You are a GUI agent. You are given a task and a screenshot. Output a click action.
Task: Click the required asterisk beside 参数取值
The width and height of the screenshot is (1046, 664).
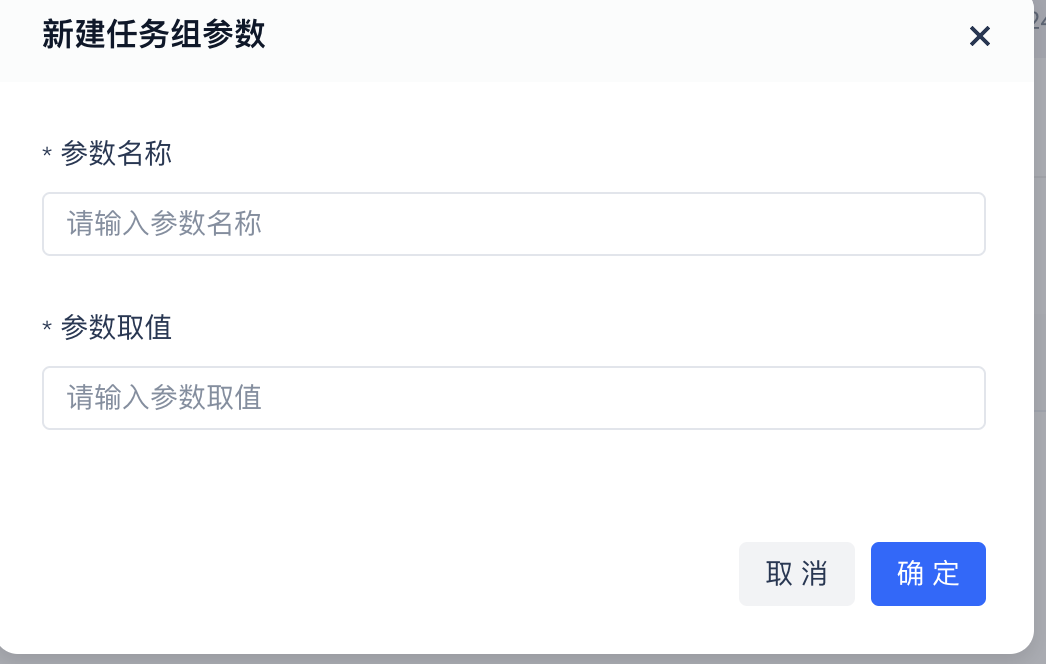[47, 329]
